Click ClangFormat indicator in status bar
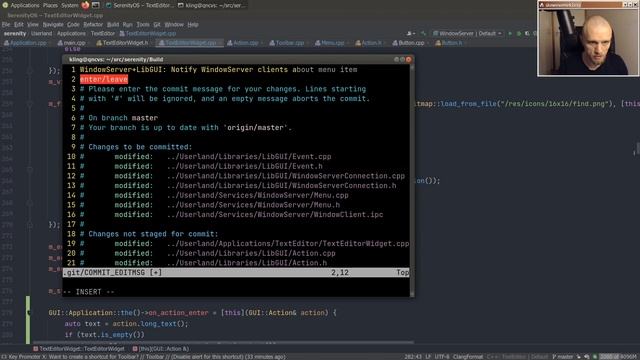This screenshot has width=640, height=360. click(468, 357)
